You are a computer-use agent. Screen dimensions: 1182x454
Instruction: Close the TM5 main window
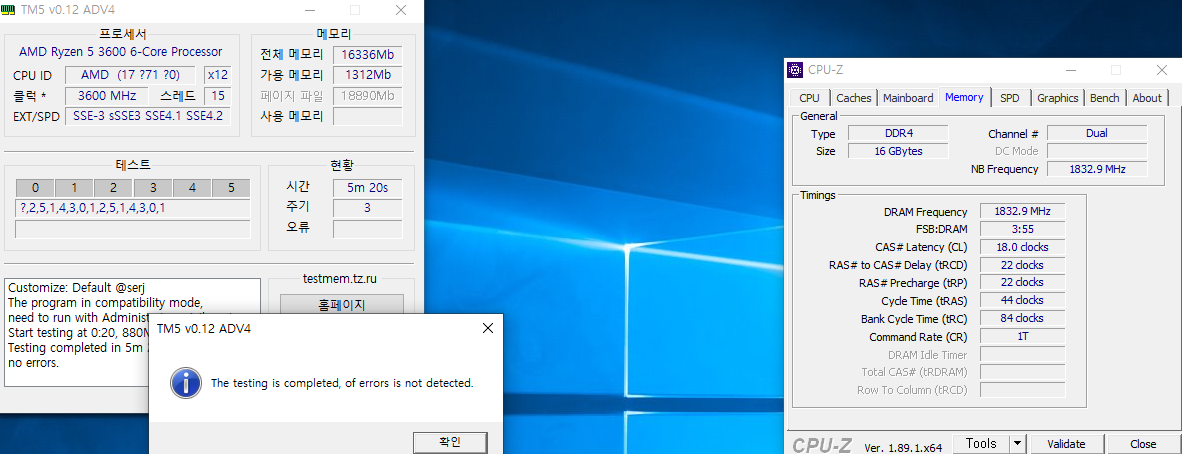401,10
